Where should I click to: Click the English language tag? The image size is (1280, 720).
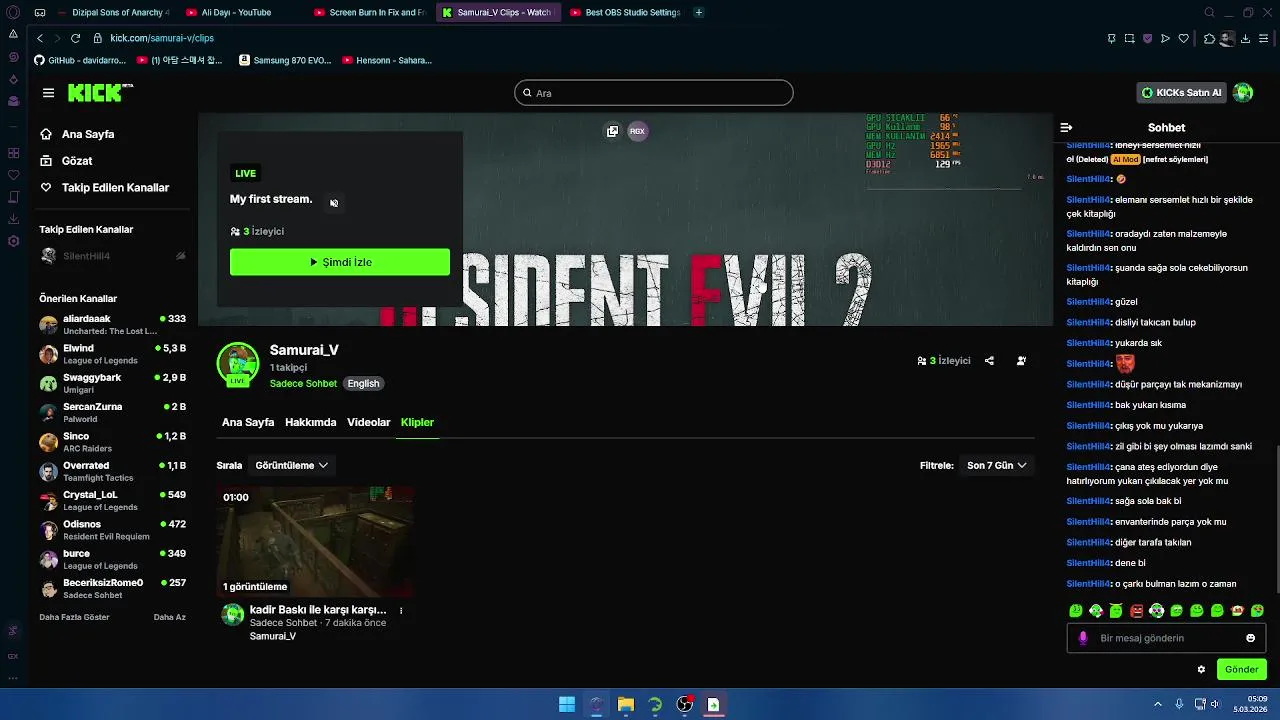click(x=364, y=383)
